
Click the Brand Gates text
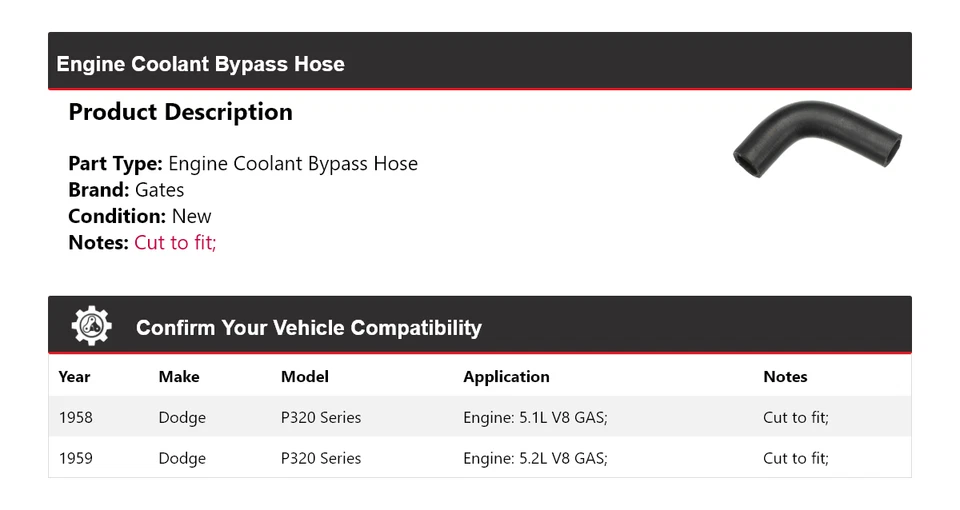pos(126,190)
